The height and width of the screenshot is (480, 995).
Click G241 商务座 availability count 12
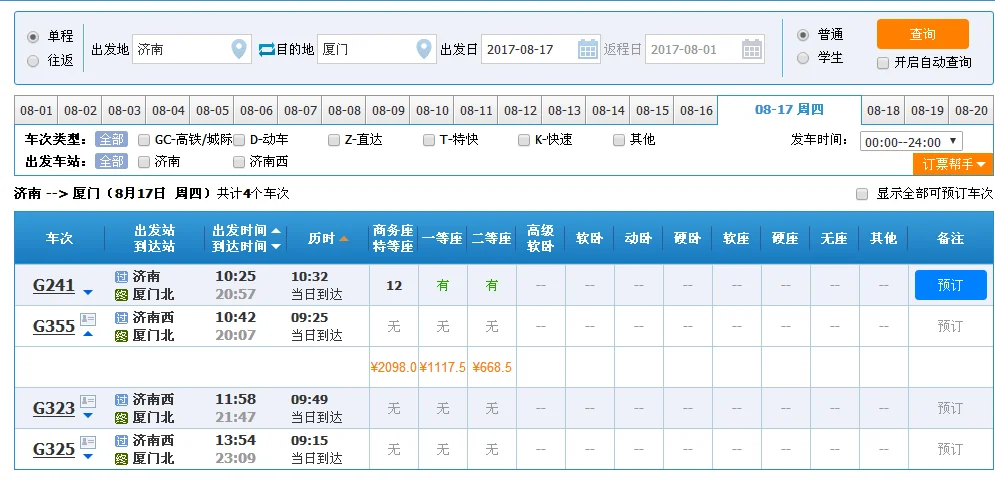pos(394,286)
